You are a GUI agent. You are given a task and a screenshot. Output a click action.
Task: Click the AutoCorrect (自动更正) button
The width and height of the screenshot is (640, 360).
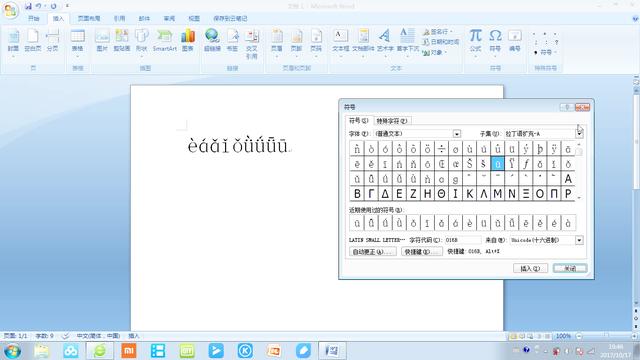click(x=373, y=252)
